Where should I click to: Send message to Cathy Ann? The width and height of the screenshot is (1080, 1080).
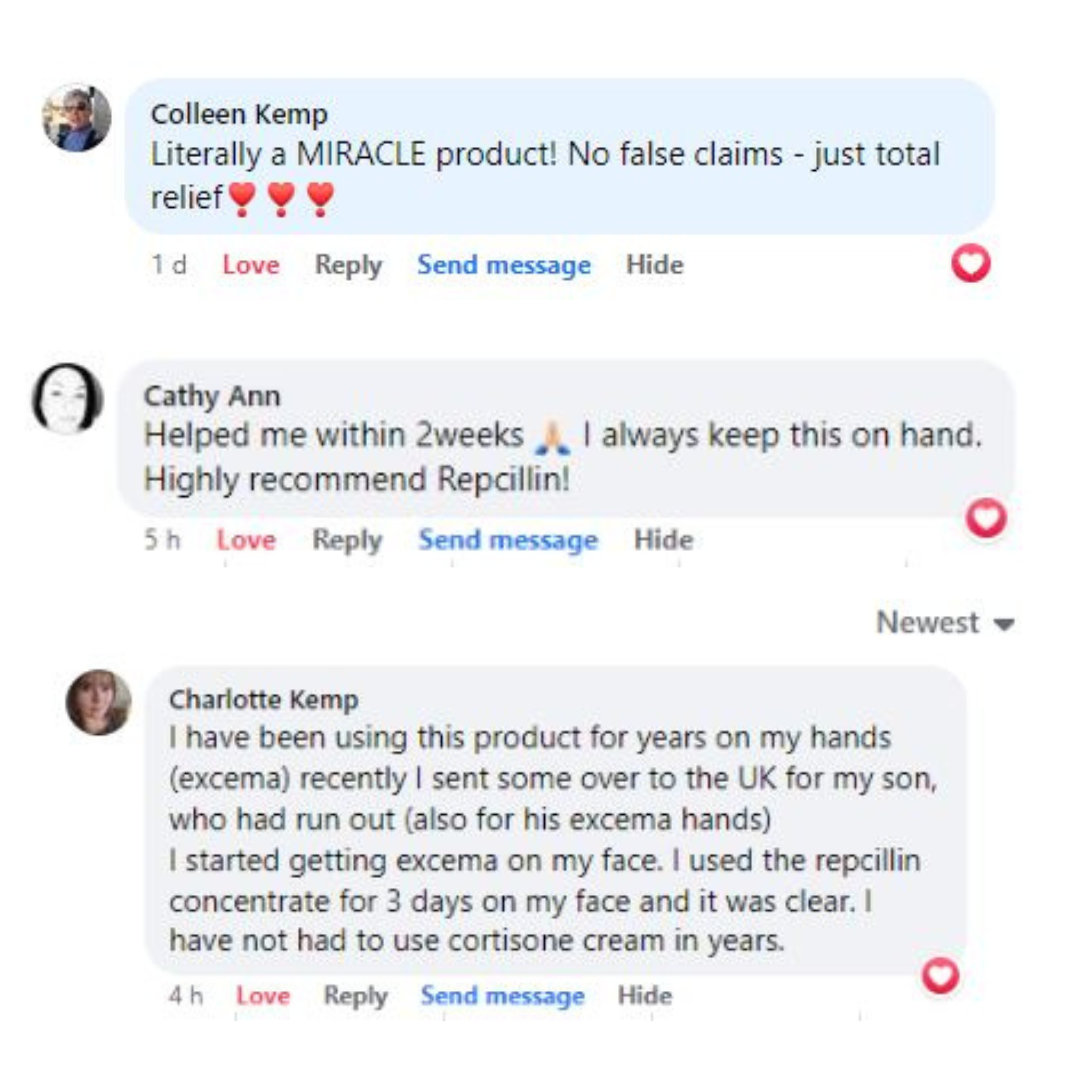pos(508,541)
